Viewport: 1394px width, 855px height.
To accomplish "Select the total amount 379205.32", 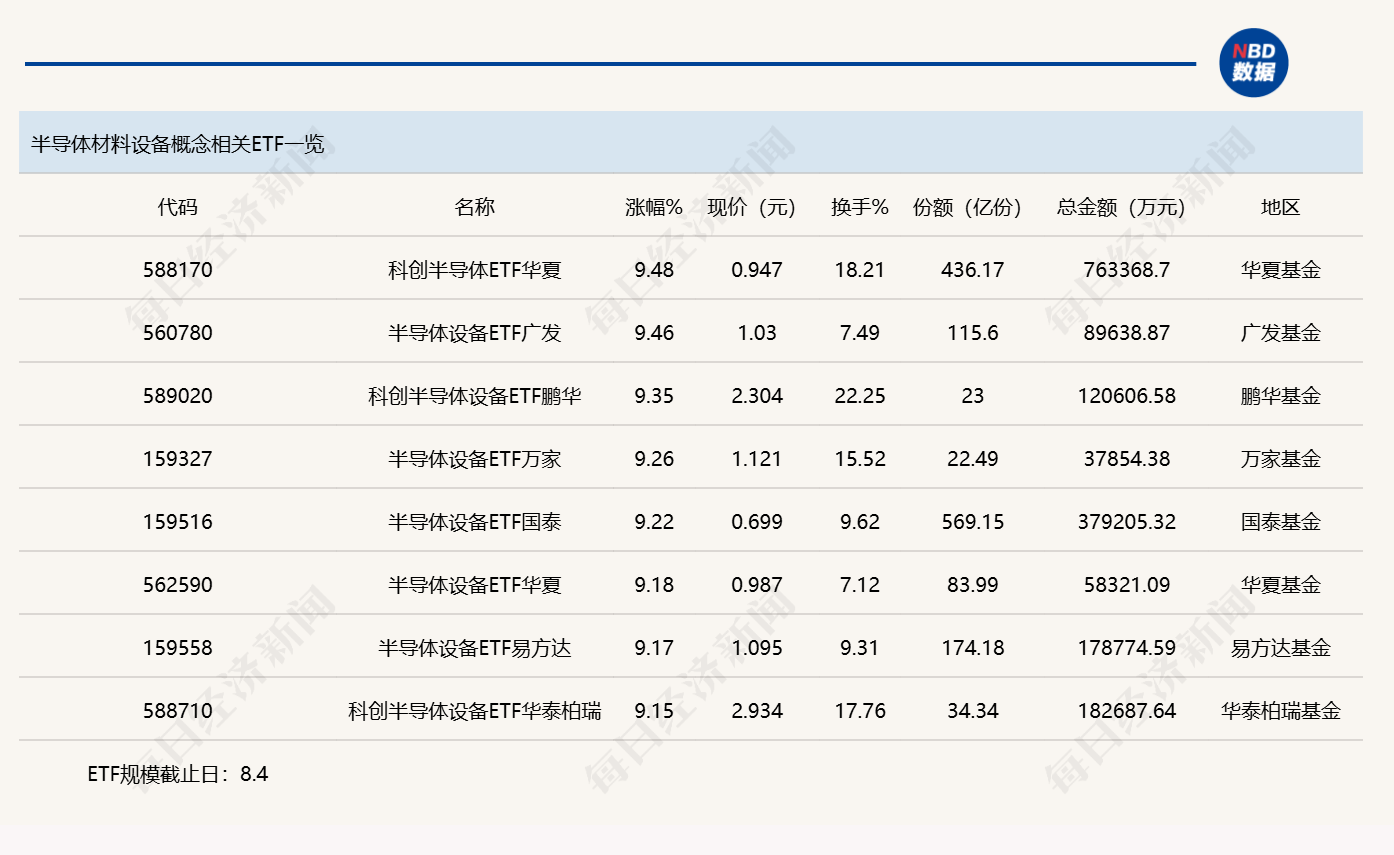I will 1127,522.
